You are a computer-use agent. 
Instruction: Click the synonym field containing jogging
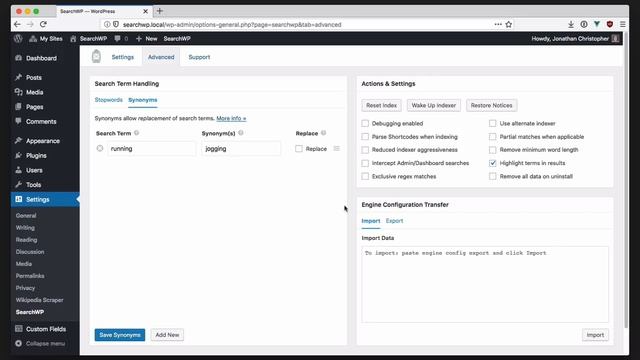tap(241, 149)
